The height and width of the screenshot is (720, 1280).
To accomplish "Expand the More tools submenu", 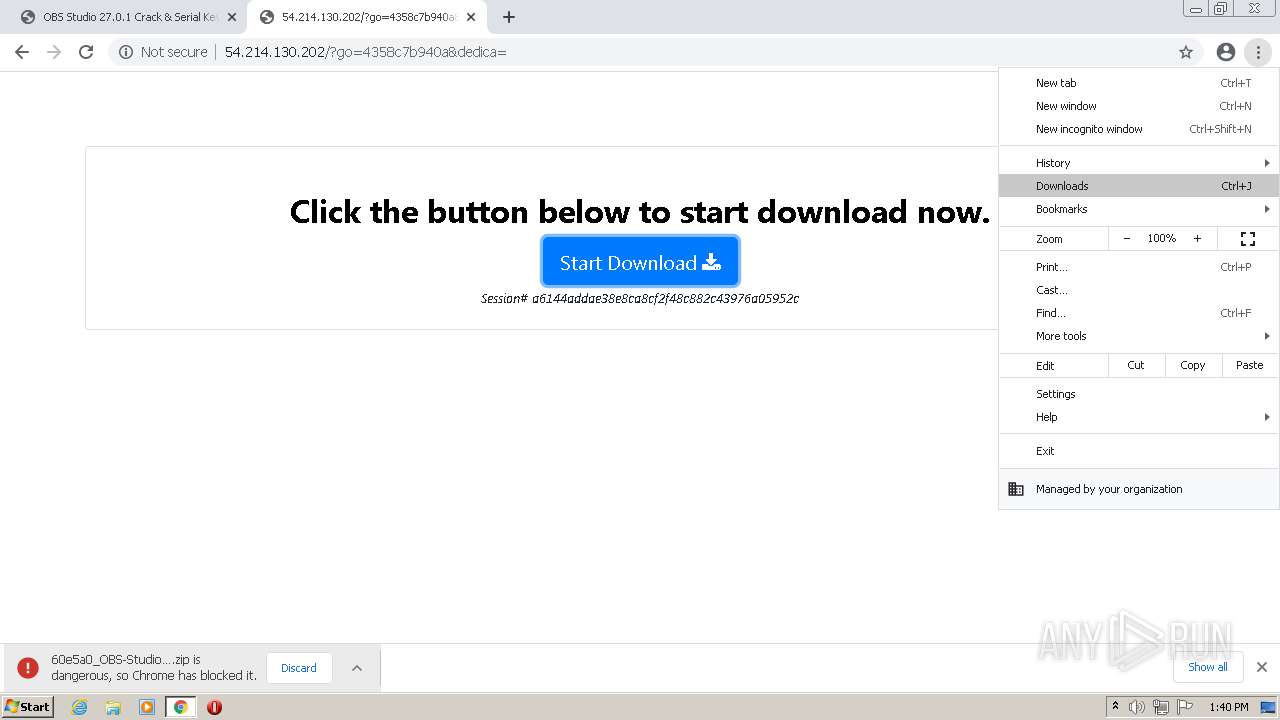I will [x=1139, y=336].
